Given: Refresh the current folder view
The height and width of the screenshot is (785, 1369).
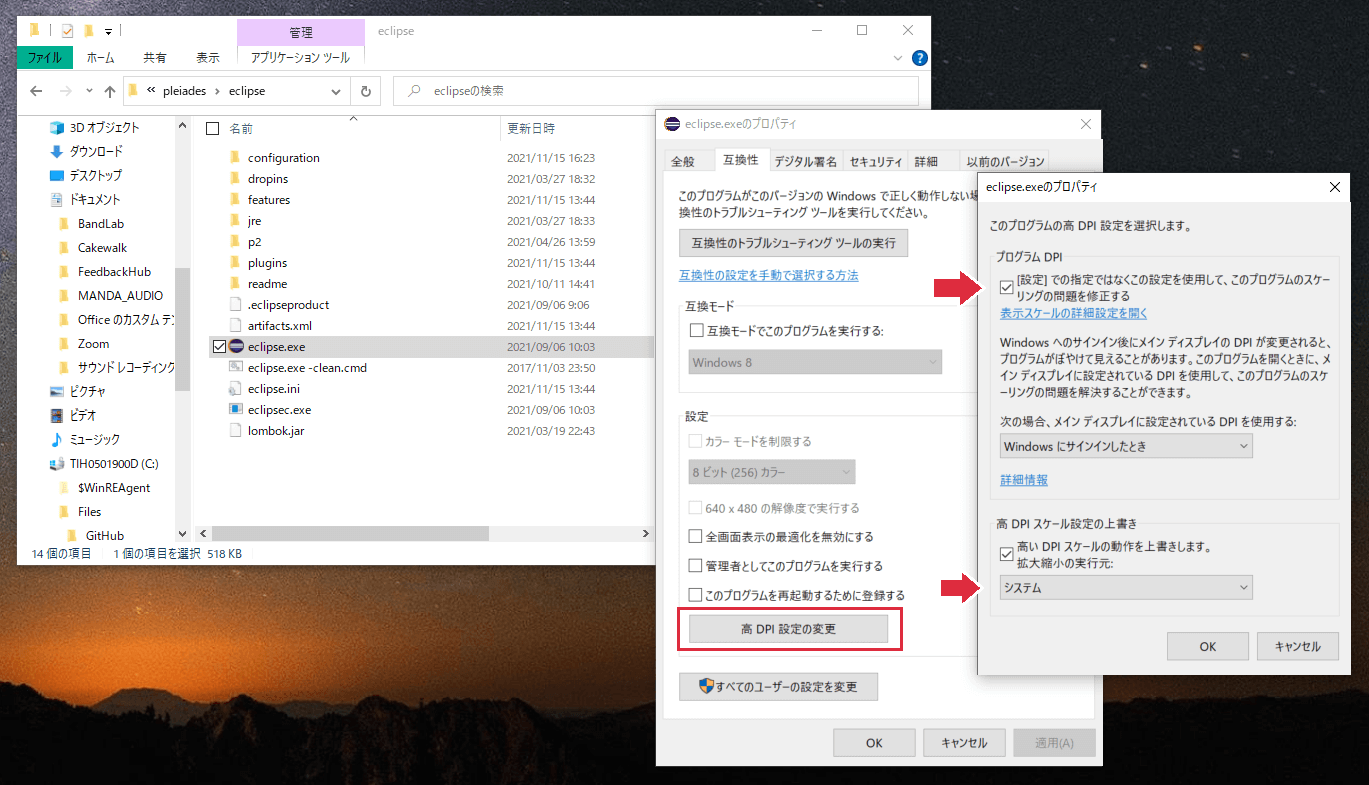Looking at the screenshot, I should [x=365, y=90].
